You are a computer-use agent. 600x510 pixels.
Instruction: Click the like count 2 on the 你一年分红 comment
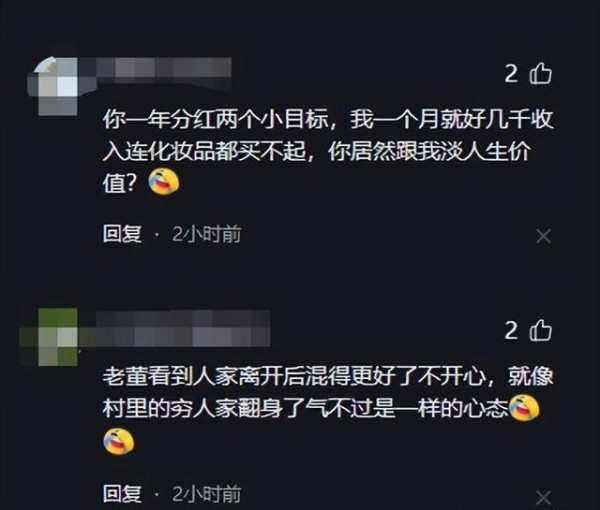(x=511, y=73)
